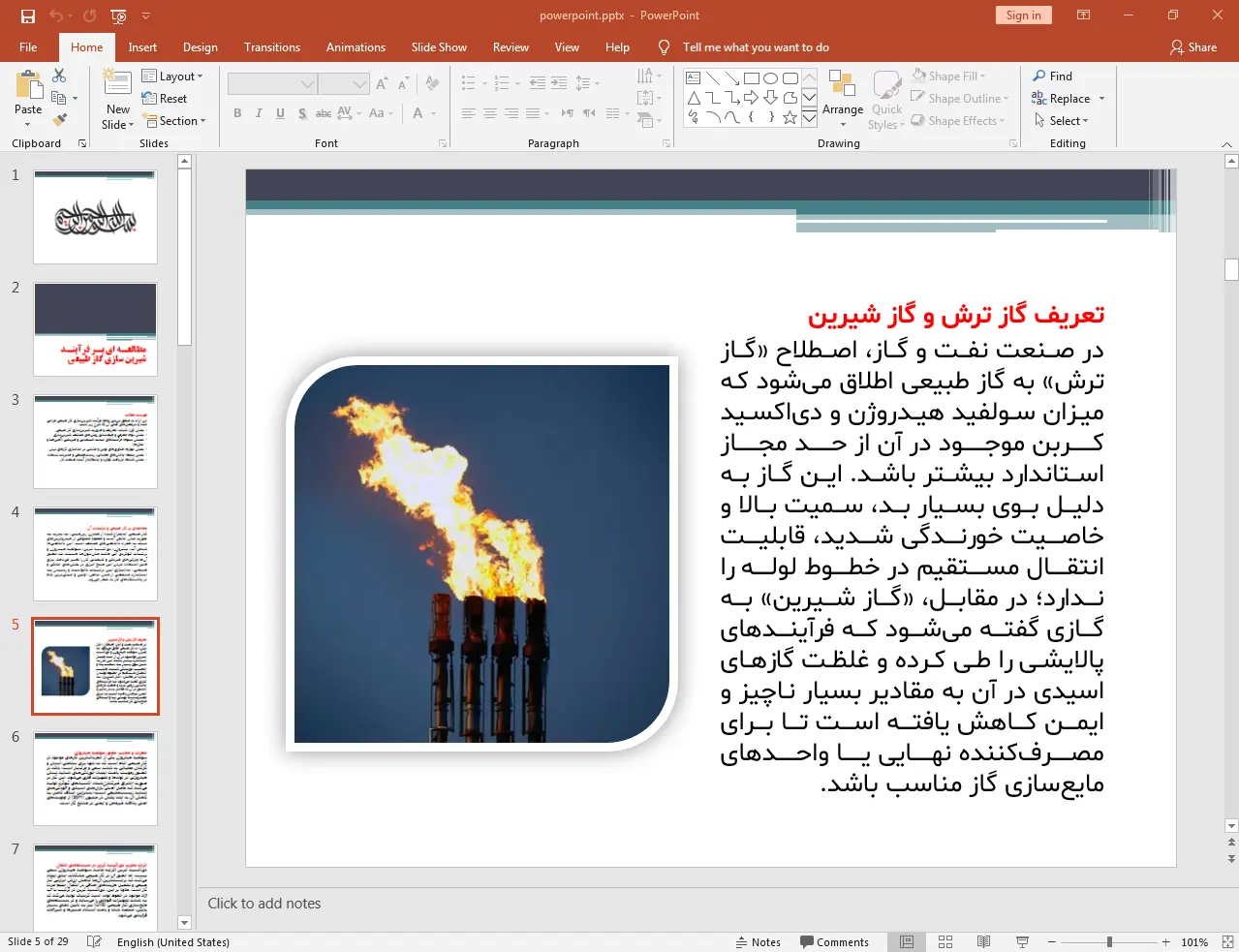Switch to Reading View
This screenshot has height=952, width=1239.
(983, 941)
